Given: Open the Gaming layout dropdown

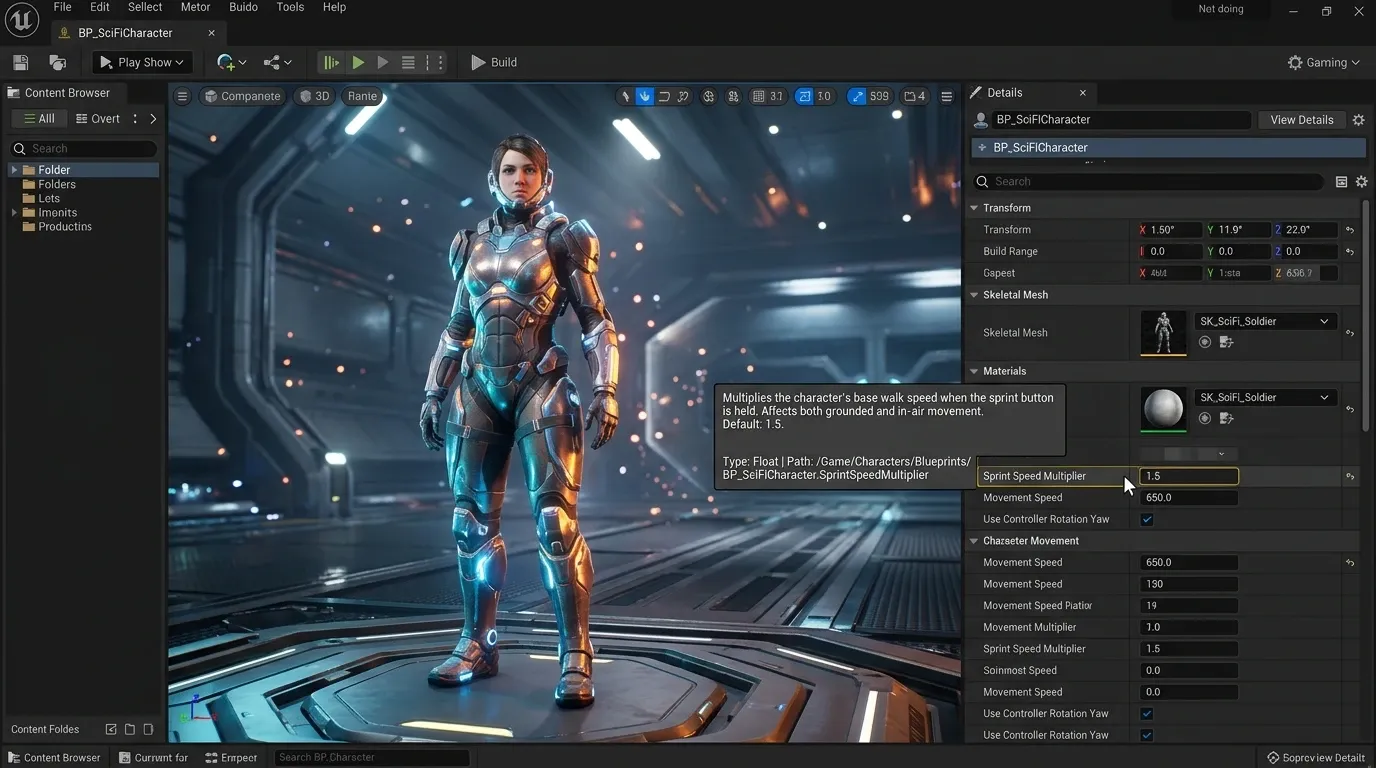Looking at the screenshot, I should pos(1324,62).
